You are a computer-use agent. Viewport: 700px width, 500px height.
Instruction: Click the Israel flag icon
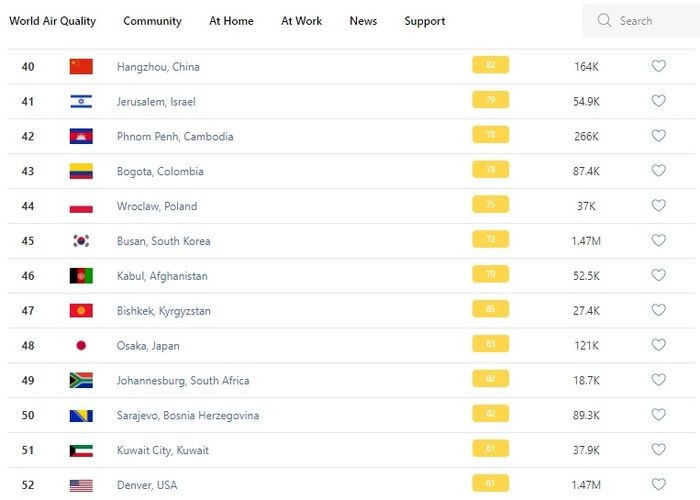(81, 101)
